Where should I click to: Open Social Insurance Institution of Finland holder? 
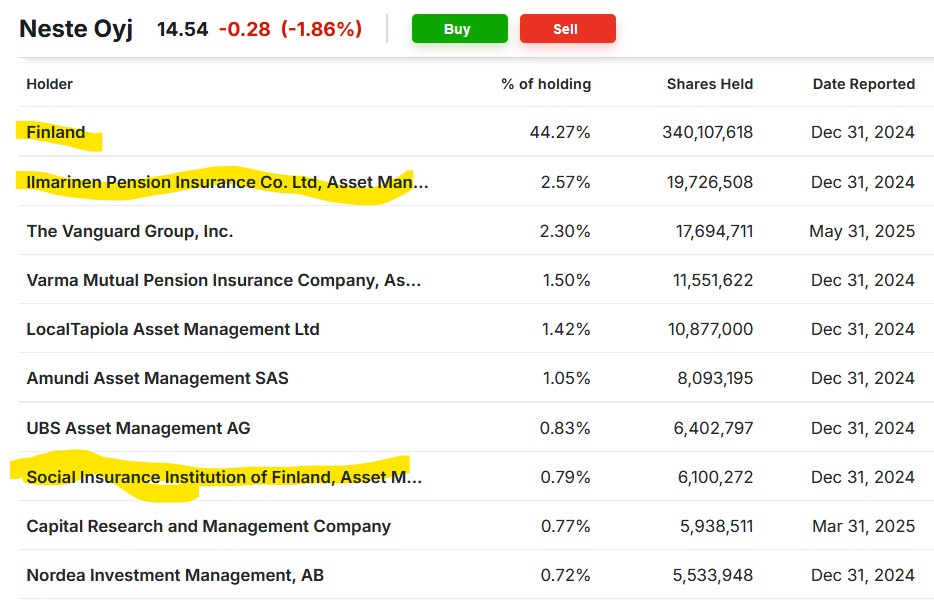pyautogui.click(x=224, y=477)
